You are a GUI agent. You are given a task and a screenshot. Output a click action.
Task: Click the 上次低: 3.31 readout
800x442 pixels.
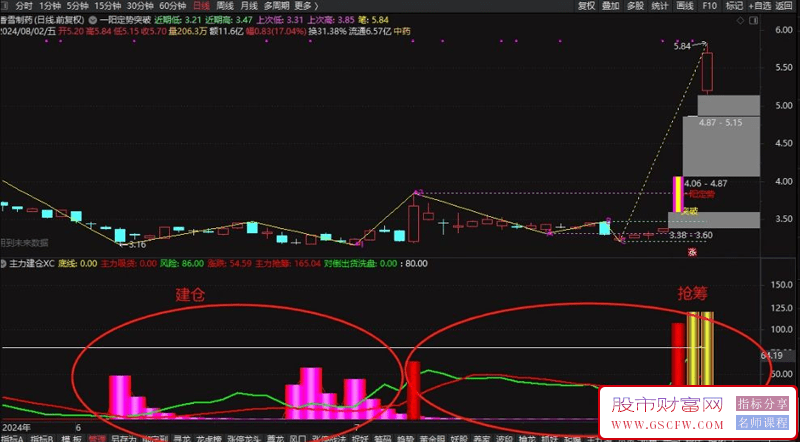pos(280,20)
